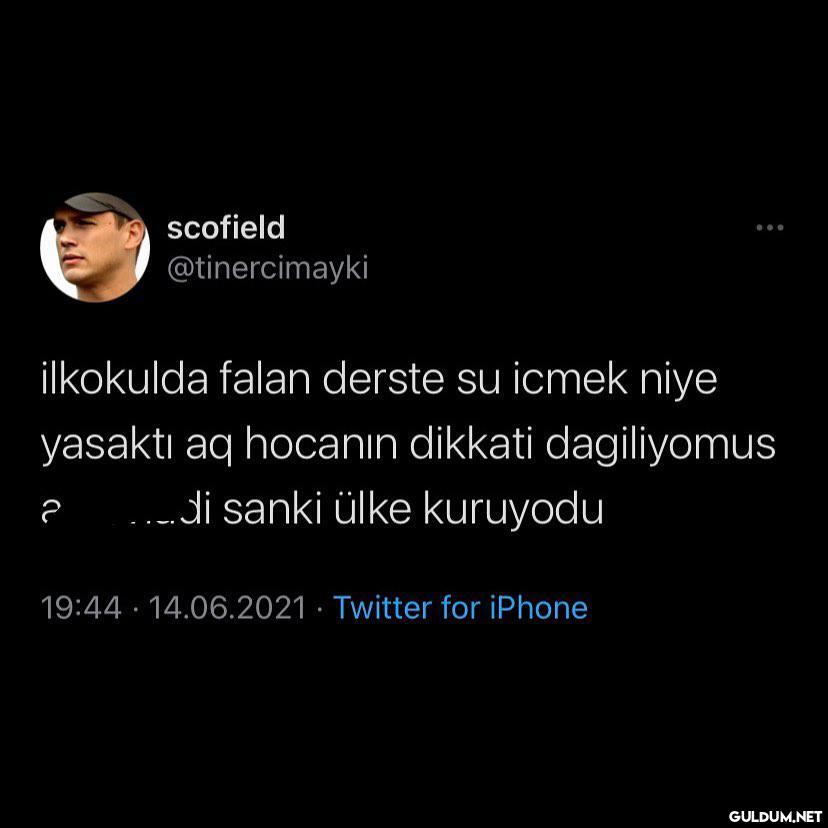Click the word derste in the first line
828x828 pixels.
383,379
